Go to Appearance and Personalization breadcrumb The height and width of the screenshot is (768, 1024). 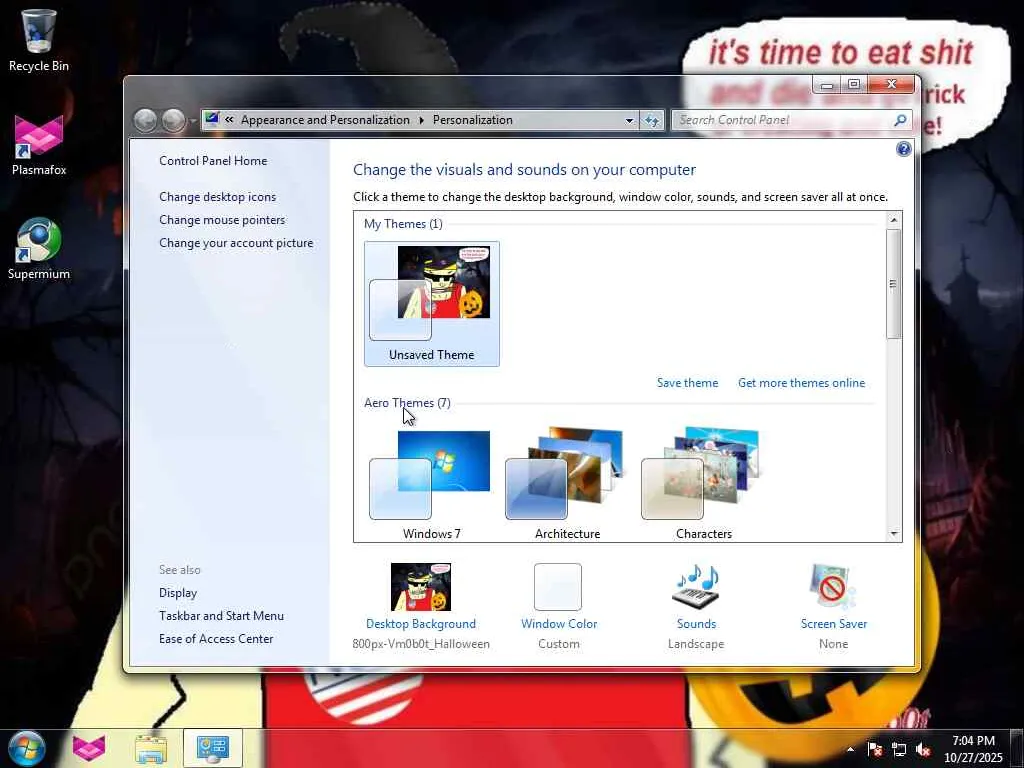[325, 120]
